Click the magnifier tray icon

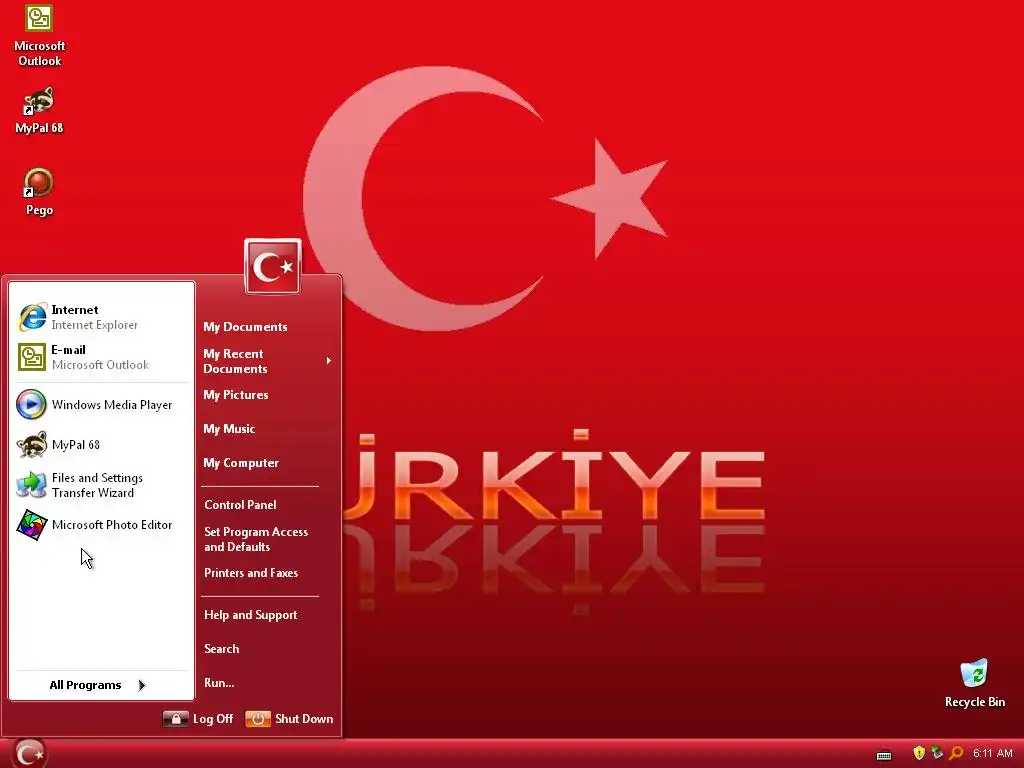pyautogui.click(x=956, y=753)
